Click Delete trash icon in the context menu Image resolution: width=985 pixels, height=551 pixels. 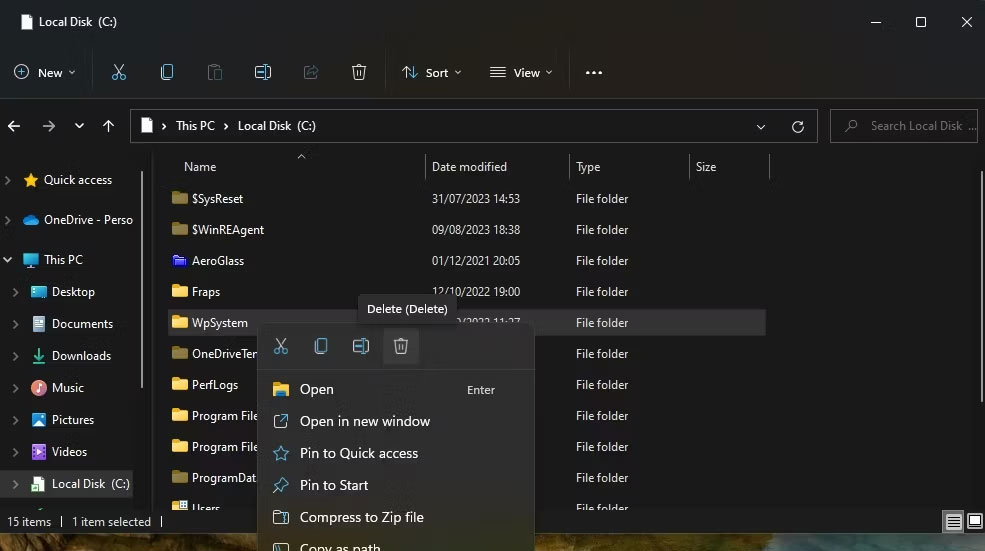point(401,346)
